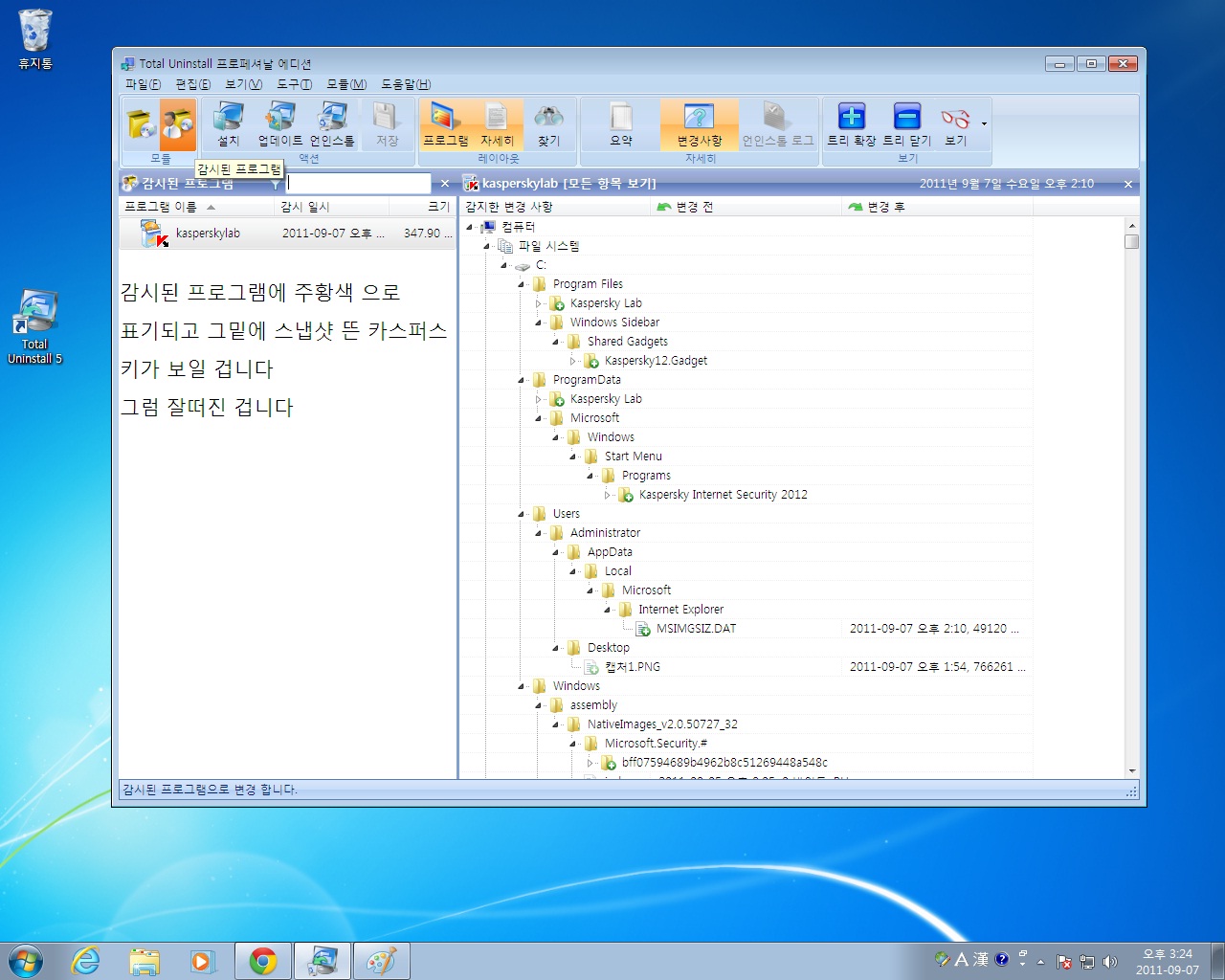This screenshot has height=980, width=1225.
Task: Collapse the C: drive node
Action: (503, 265)
